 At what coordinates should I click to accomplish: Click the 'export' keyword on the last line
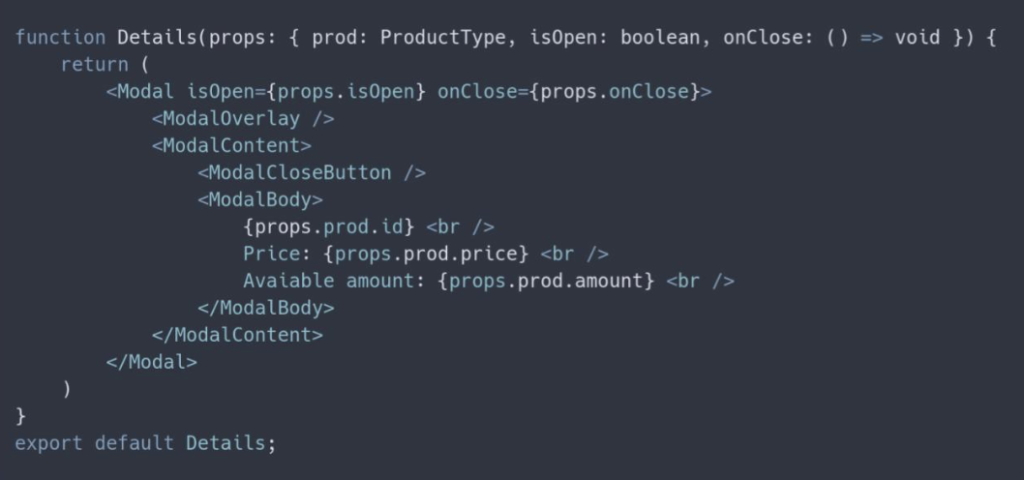(48, 443)
